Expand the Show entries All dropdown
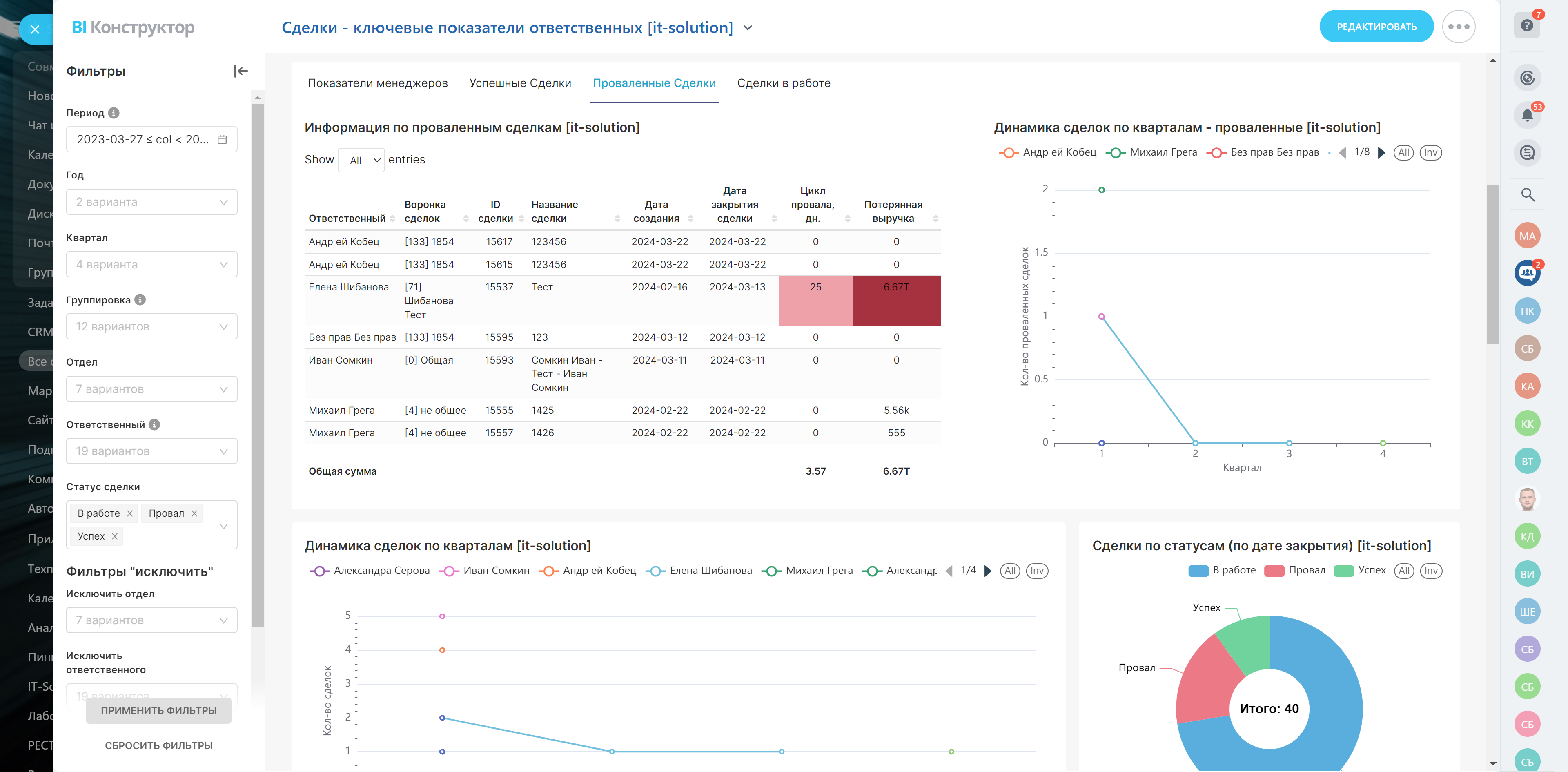Image resolution: width=1568 pixels, height=772 pixels. point(361,160)
